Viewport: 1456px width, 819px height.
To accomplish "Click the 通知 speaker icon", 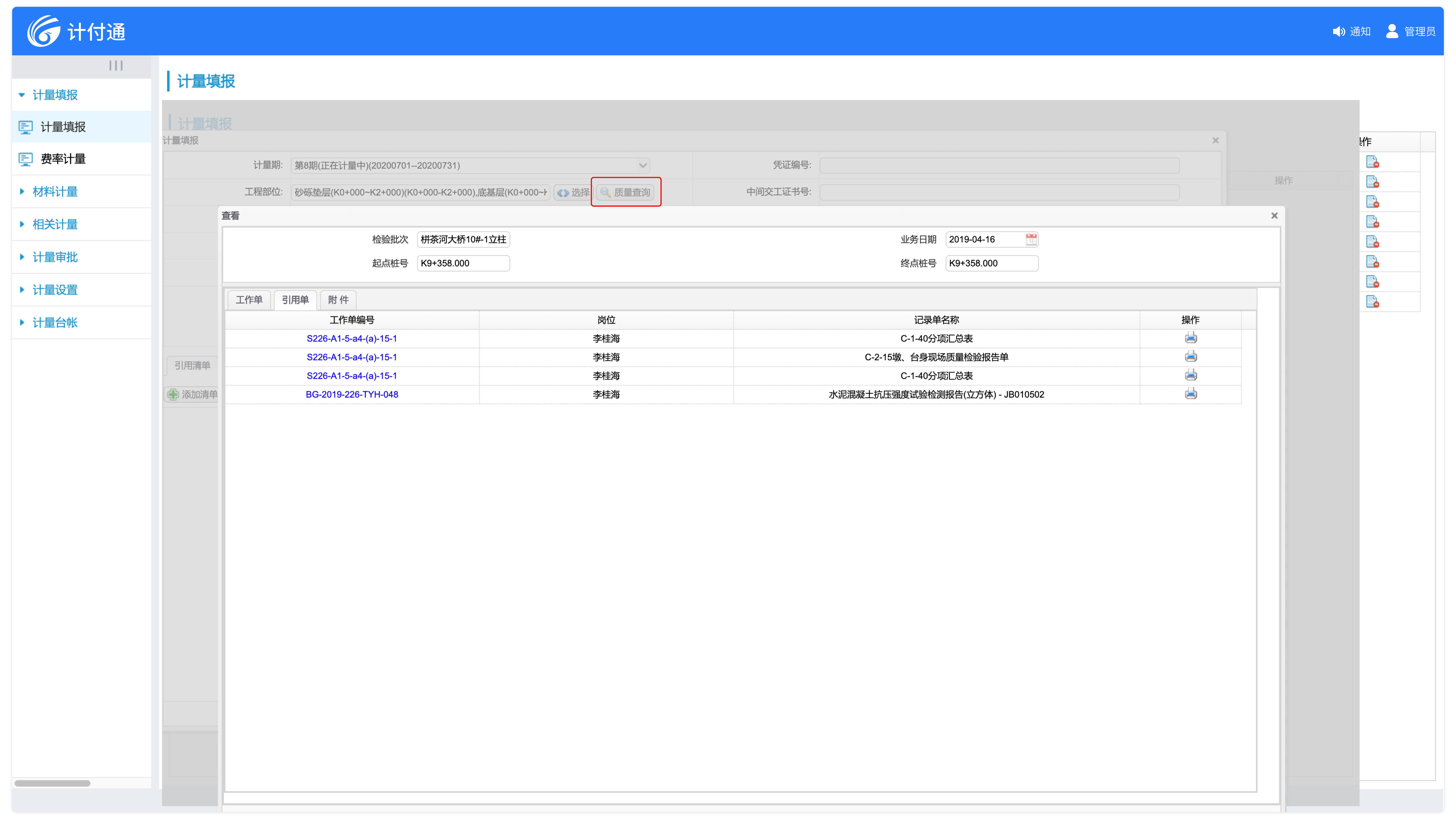I will 1338,32.
